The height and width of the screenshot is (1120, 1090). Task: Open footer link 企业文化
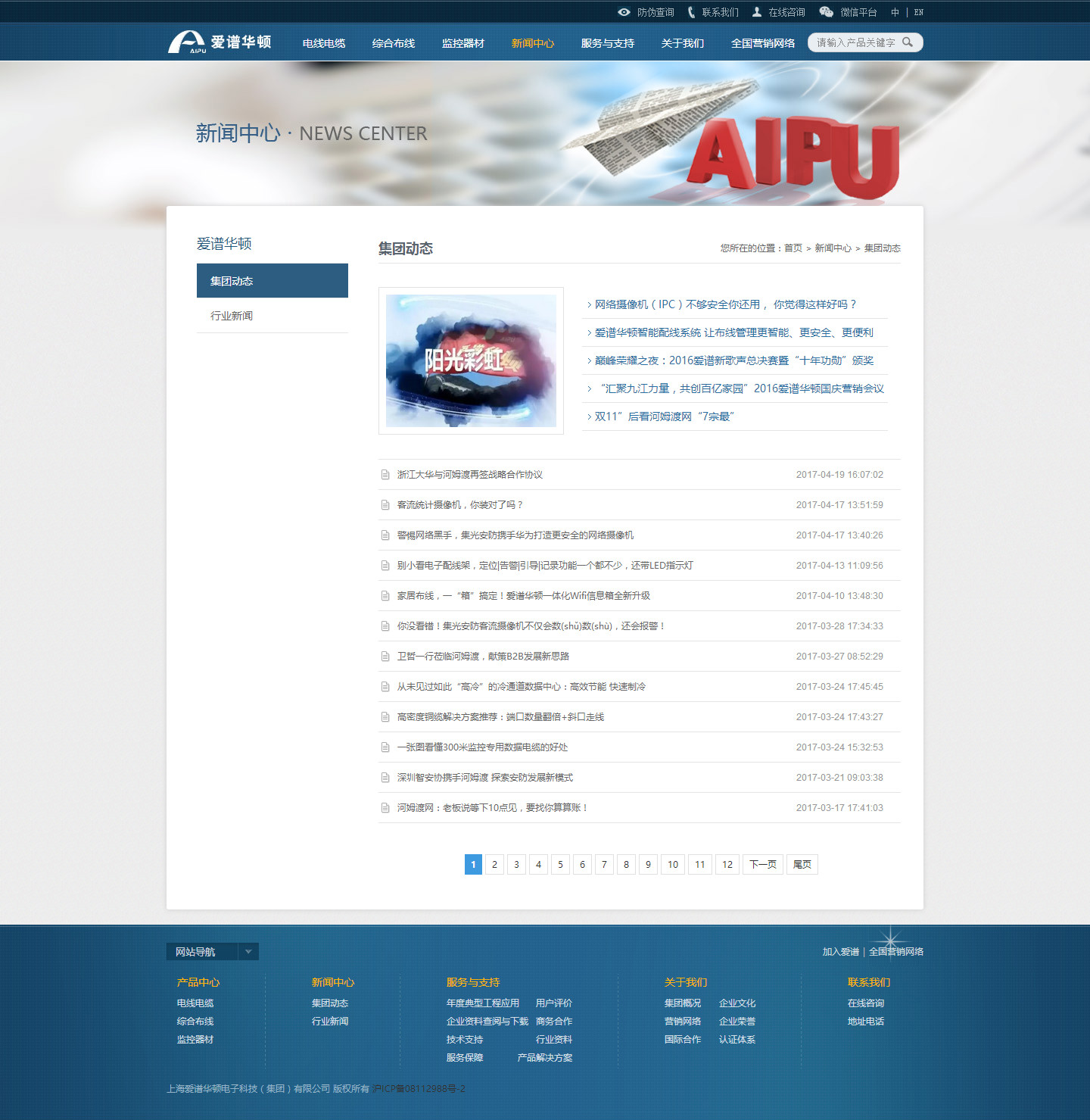737,1003
